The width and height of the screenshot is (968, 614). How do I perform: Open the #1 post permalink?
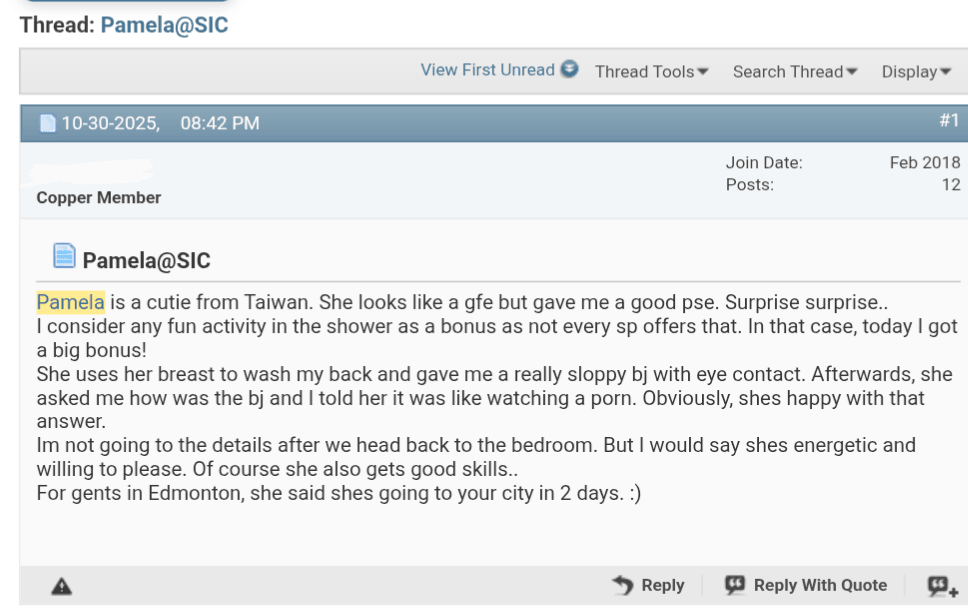tap(949, 121)
